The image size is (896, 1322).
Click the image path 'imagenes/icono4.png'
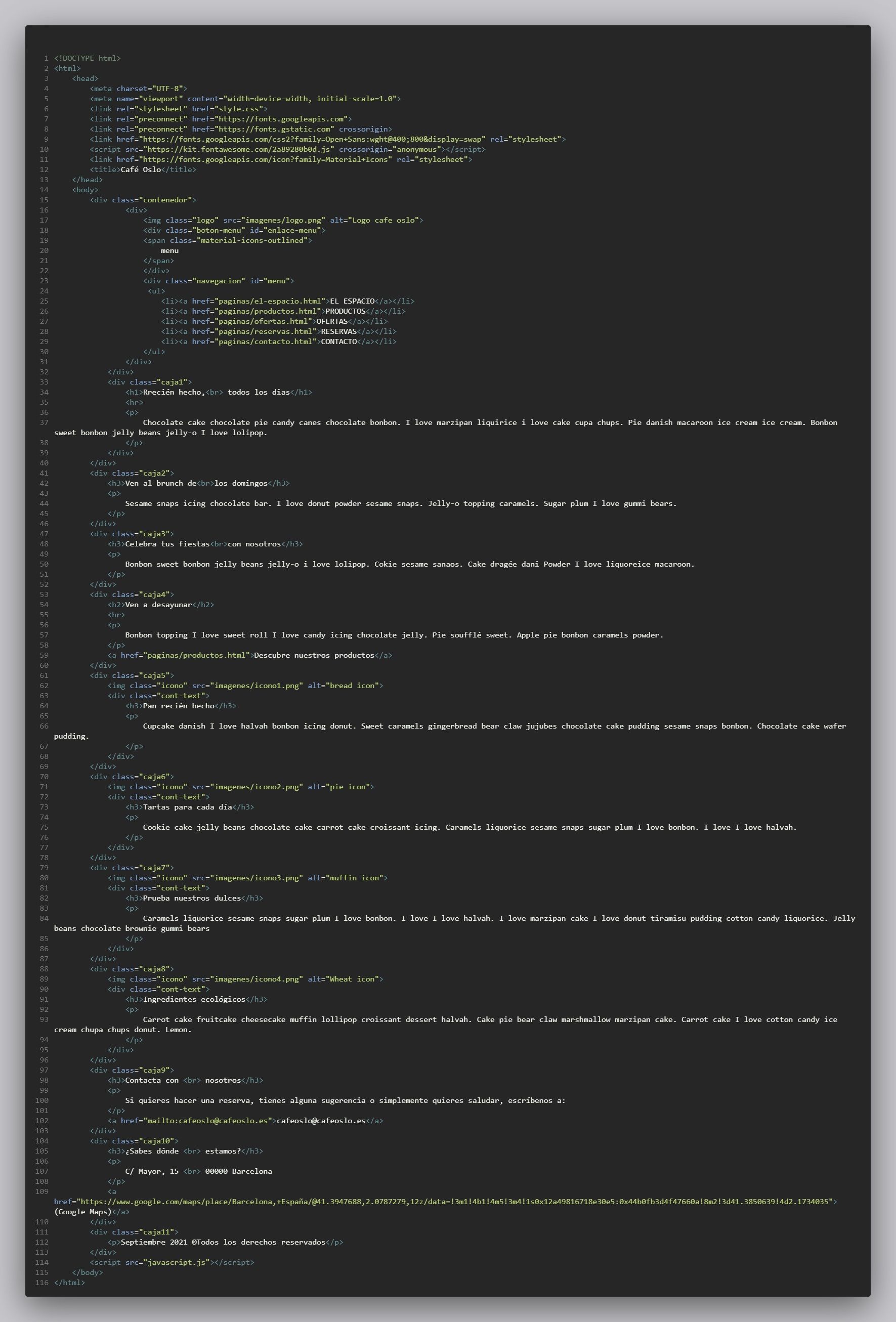click(257, 979)
